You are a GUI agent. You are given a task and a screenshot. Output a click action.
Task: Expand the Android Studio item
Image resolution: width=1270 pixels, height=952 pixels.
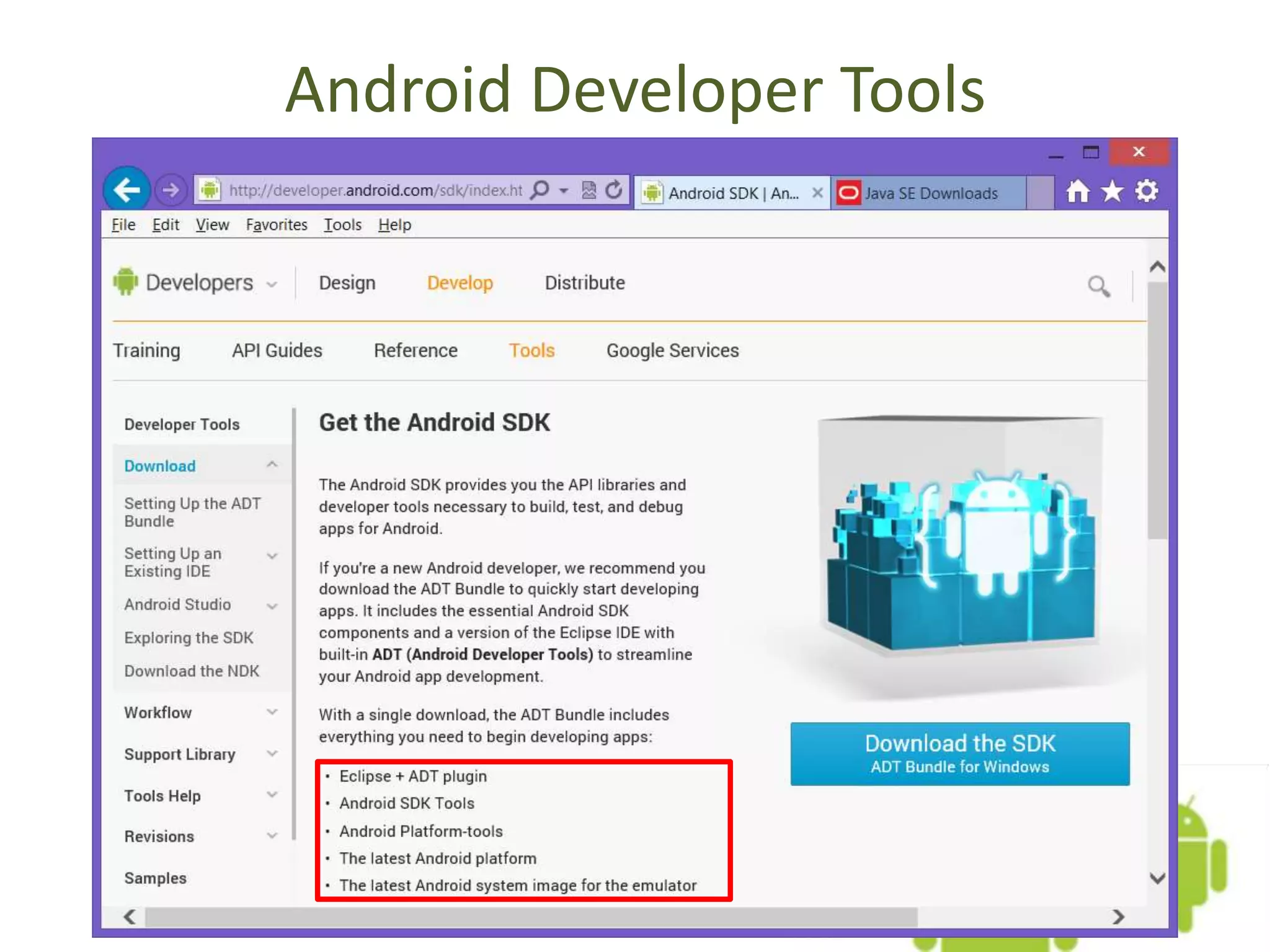272,606
